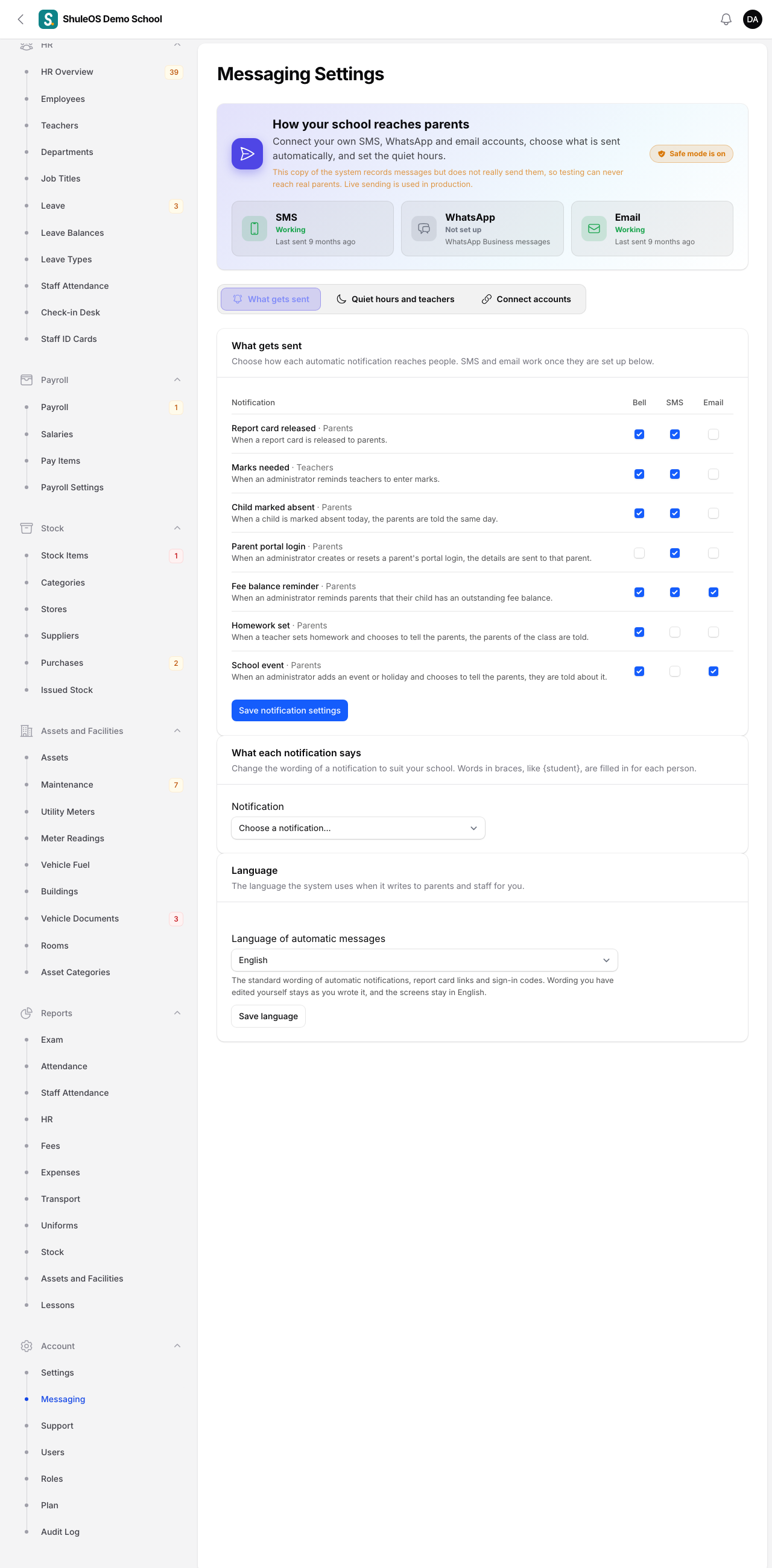This screenshot has width=772, height=1568.
Task: Click the ShuleOS logo icon
Action: [48, 19]
